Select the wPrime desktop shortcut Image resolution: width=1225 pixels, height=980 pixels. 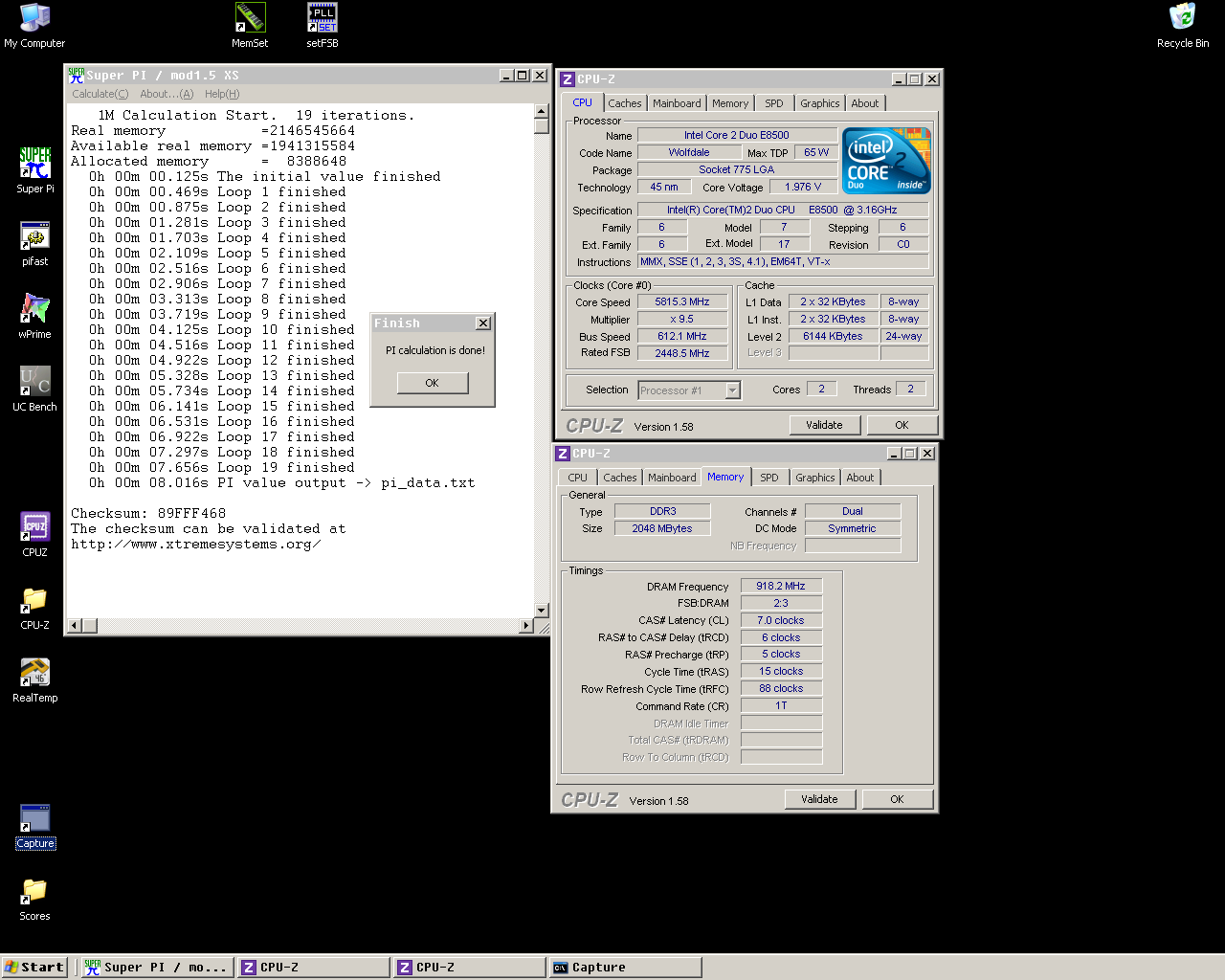pyautogui.click(x=35, y=316)
